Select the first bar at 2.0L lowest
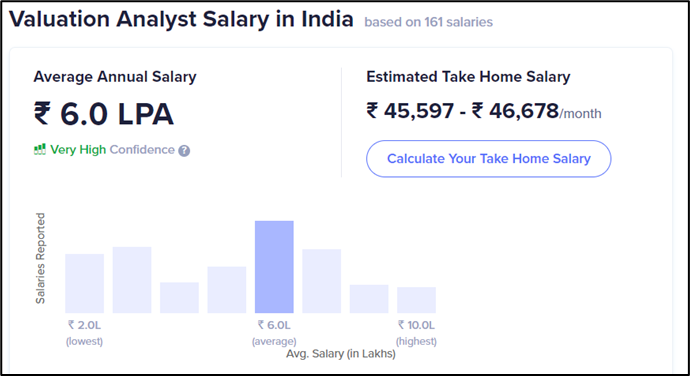The image size is (690, 376). click(84, 283)
